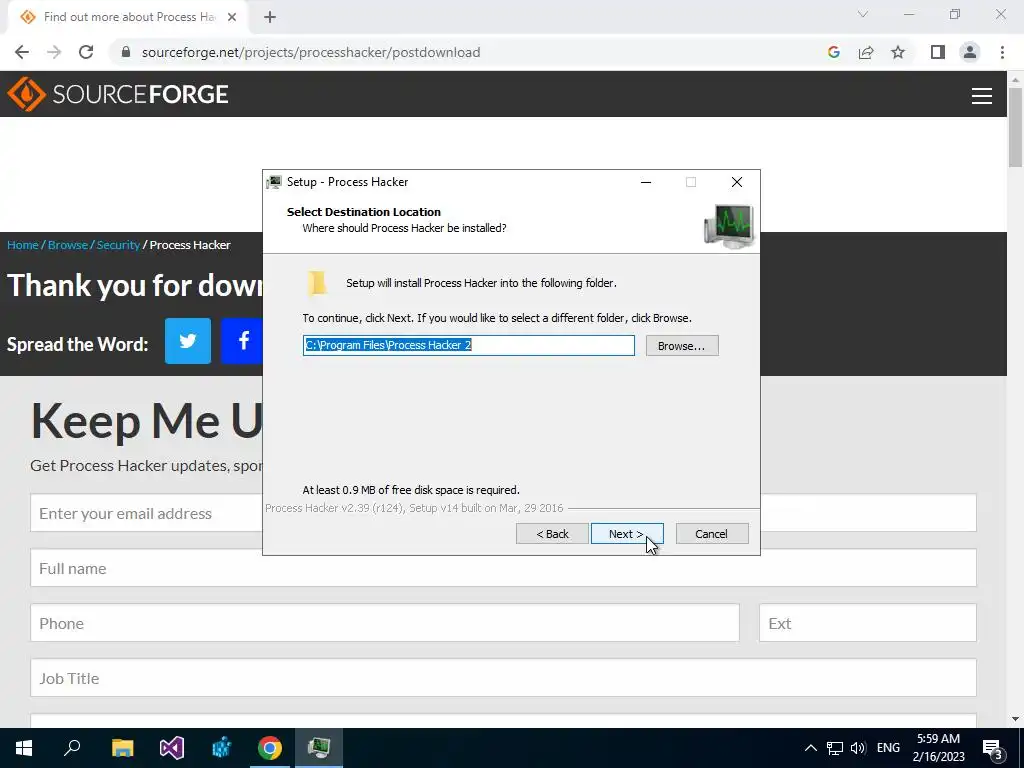Click the yellow folder icon in Setup
Image resolution: width=1024 pixels, height=768 pixels.
tap(317, 283)
